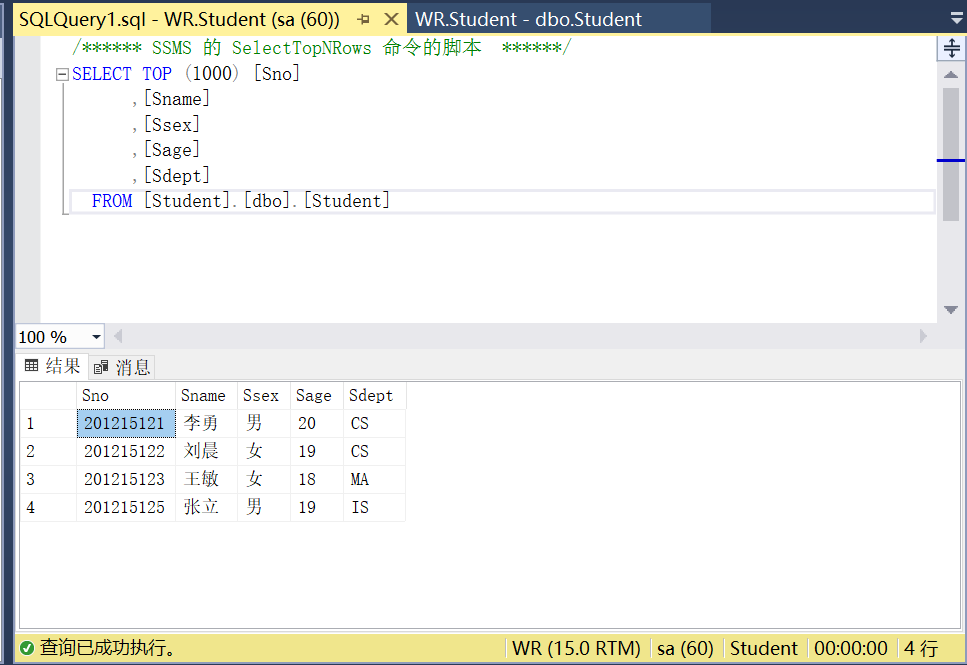Click the Sdept cell IS
The height and width of the screenshot is (665, 967).
click(x=374, y=507)
